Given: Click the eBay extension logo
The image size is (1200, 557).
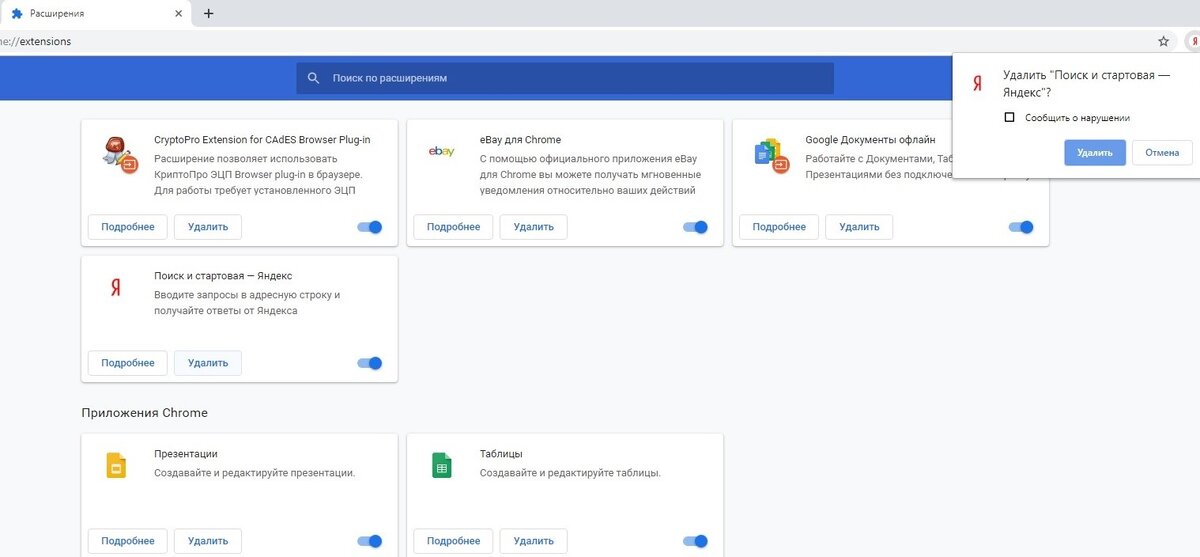Looking at the screenshot, I should (x=442, y=151).
